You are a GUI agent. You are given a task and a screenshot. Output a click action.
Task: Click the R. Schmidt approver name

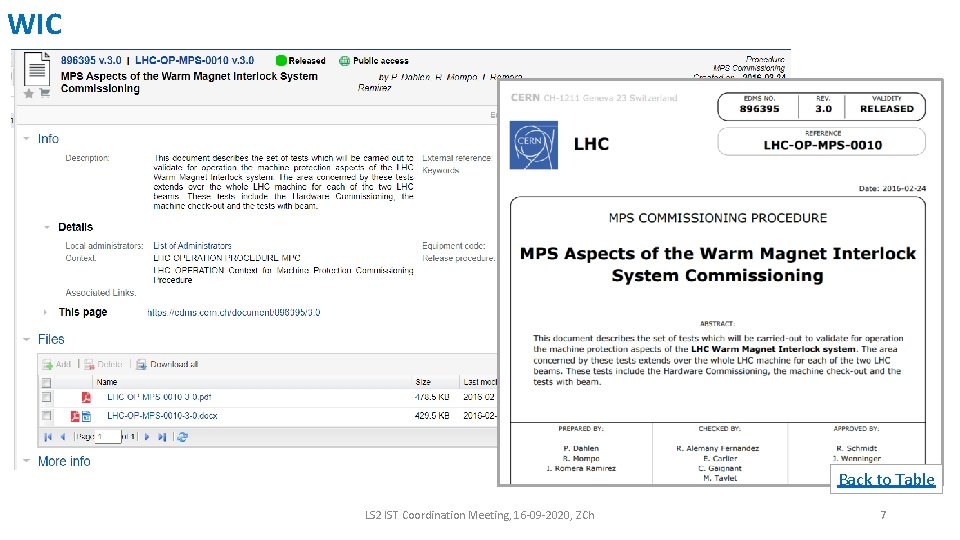pos(857,449)
